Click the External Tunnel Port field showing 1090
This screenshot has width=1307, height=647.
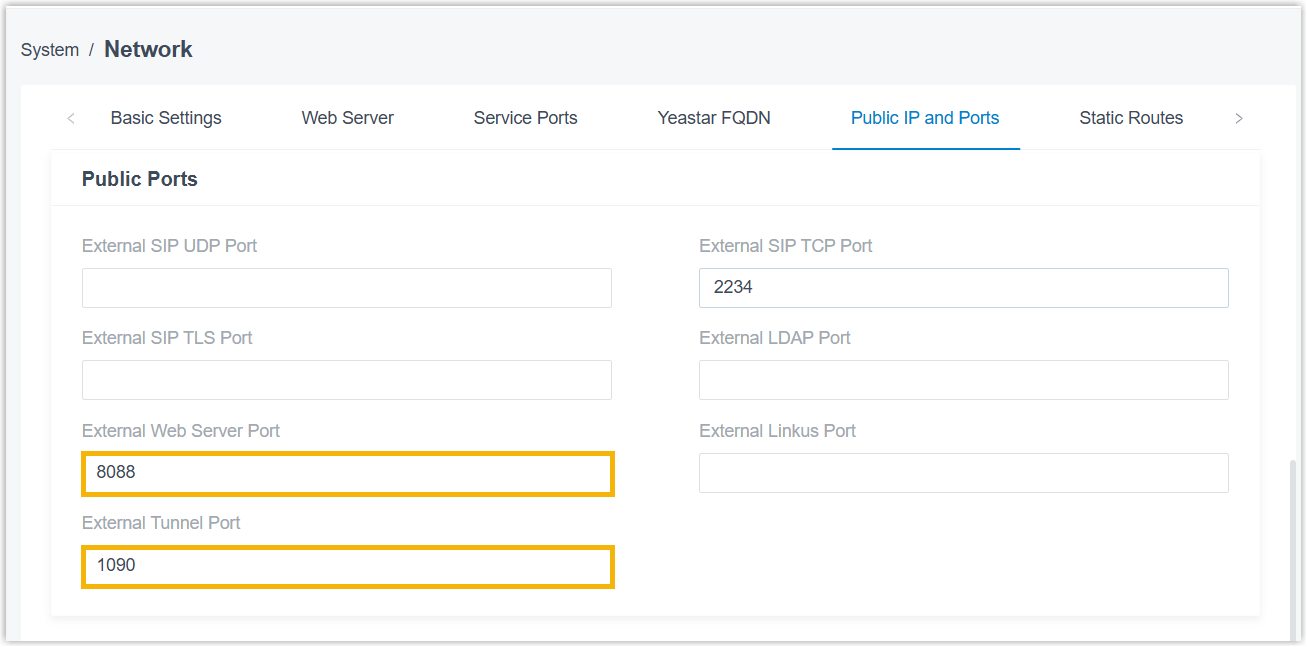coord(346,566)
